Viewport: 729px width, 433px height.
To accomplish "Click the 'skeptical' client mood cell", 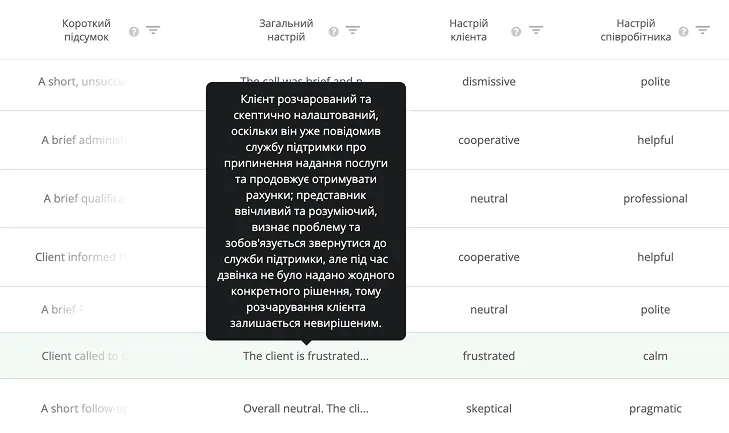I will 489,409.
